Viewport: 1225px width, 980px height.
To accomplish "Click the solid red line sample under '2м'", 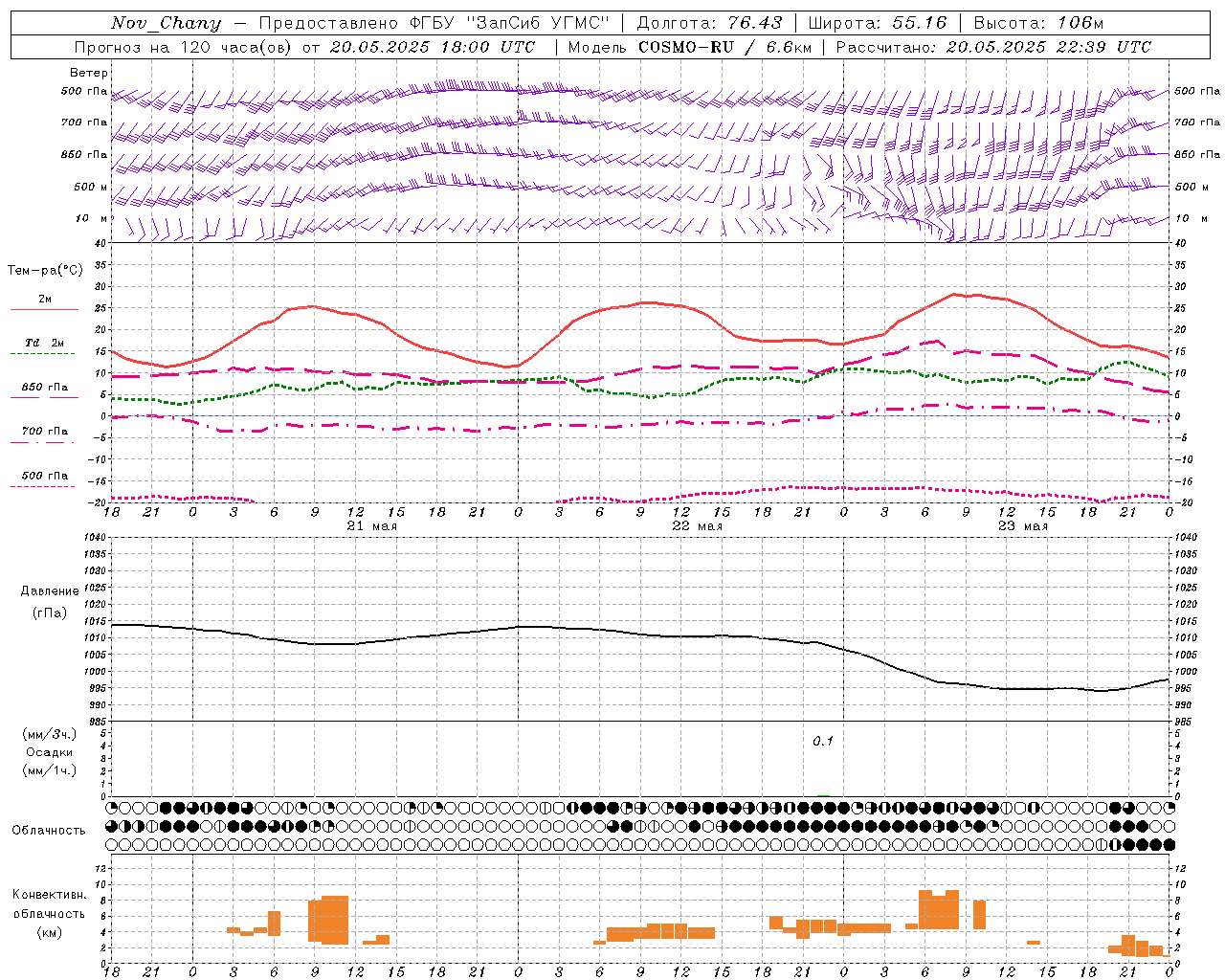I will click(x=44, y=309).
